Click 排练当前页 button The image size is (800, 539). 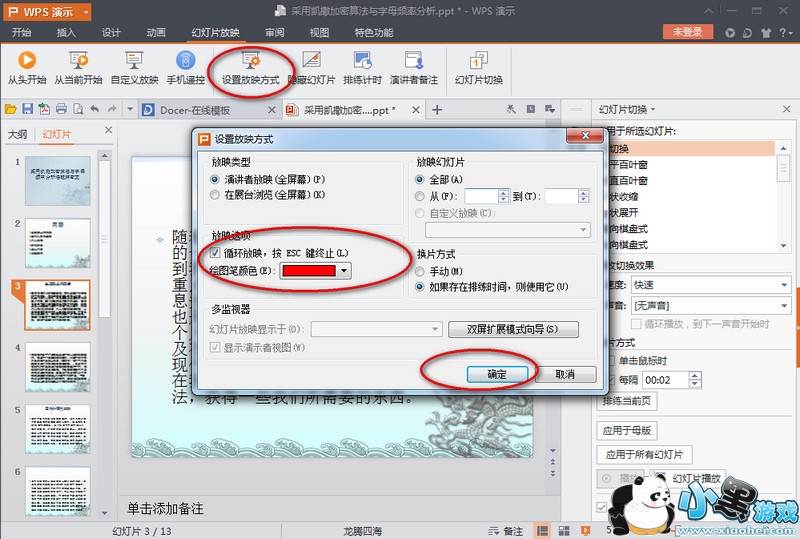click(x=627, y=401)
